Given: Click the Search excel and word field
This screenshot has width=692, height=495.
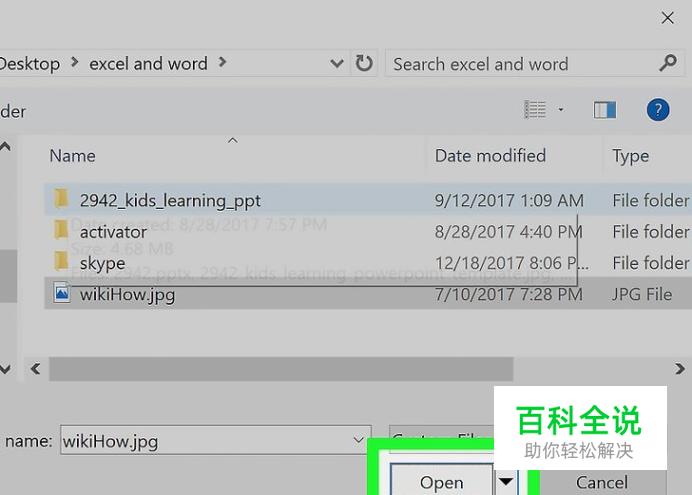Looking at the screenshot, I should [523, 64].
